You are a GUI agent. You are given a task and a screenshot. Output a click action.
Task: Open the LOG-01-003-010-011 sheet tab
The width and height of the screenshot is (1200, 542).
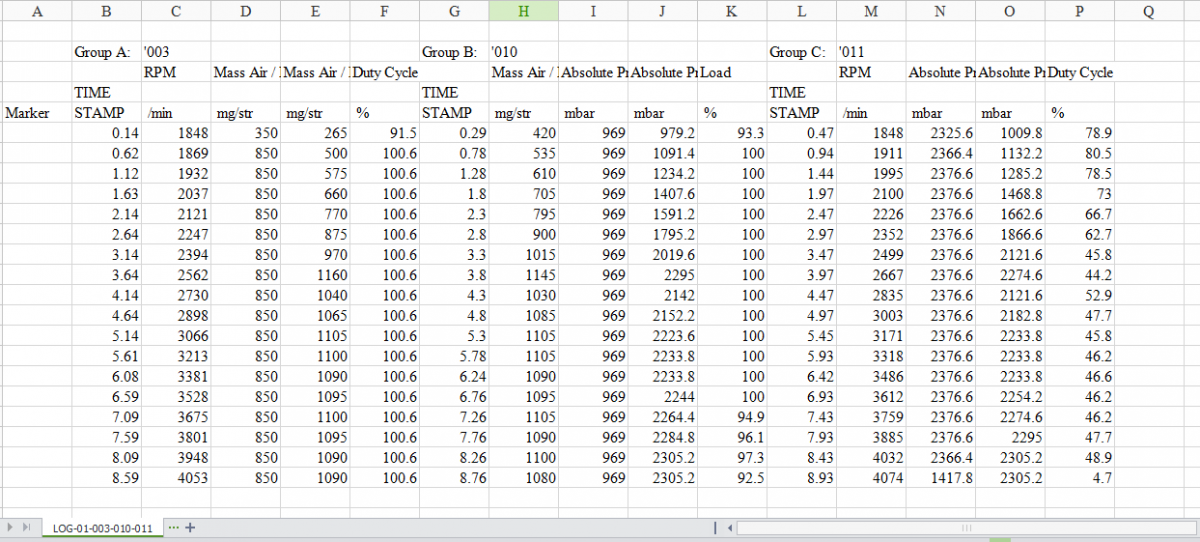103,528
